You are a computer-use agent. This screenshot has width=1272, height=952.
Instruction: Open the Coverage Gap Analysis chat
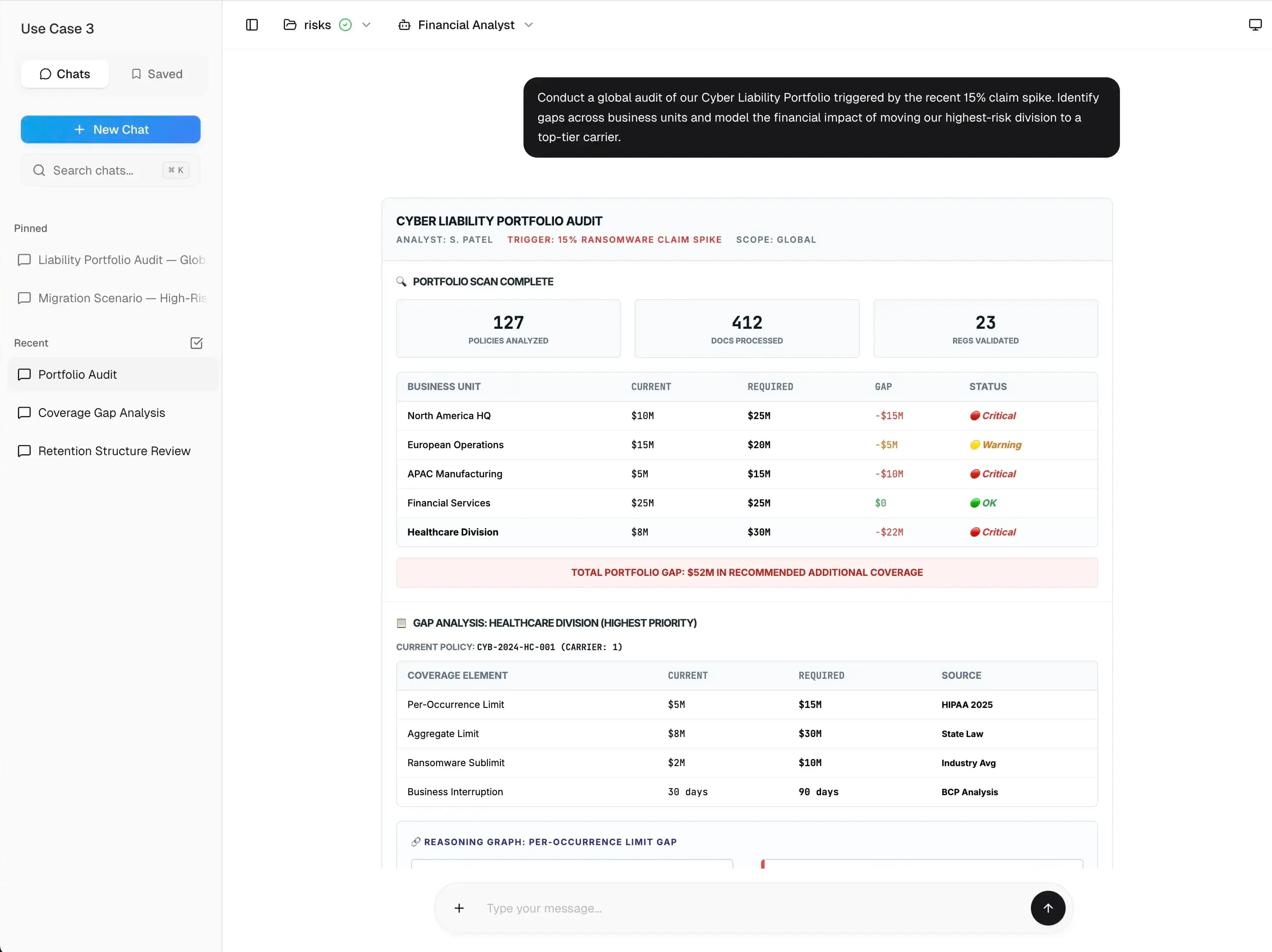coord(101,413)
